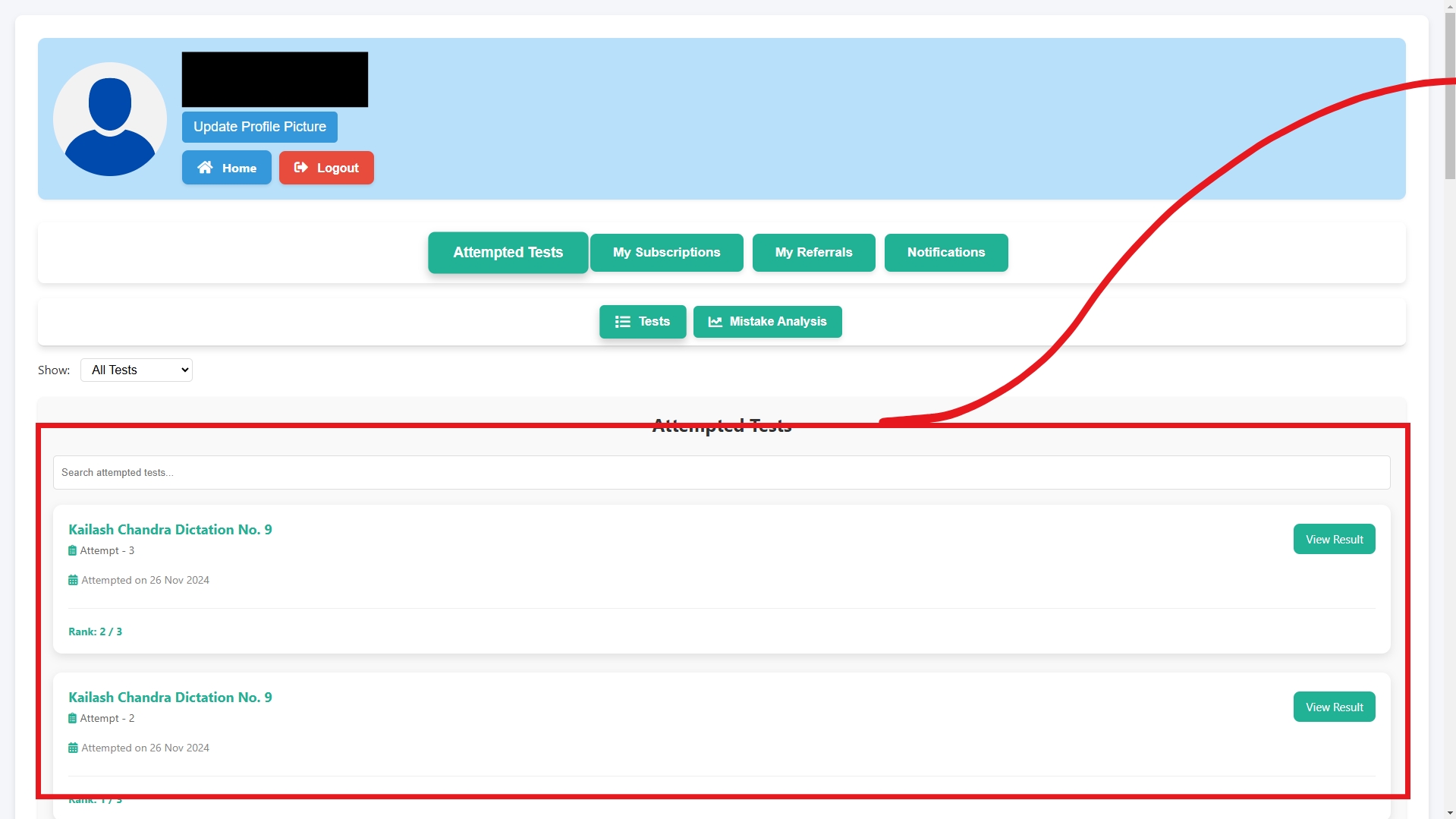
Task: Click the chart icon beside Mistake Analysis
Action: (714, 321)
